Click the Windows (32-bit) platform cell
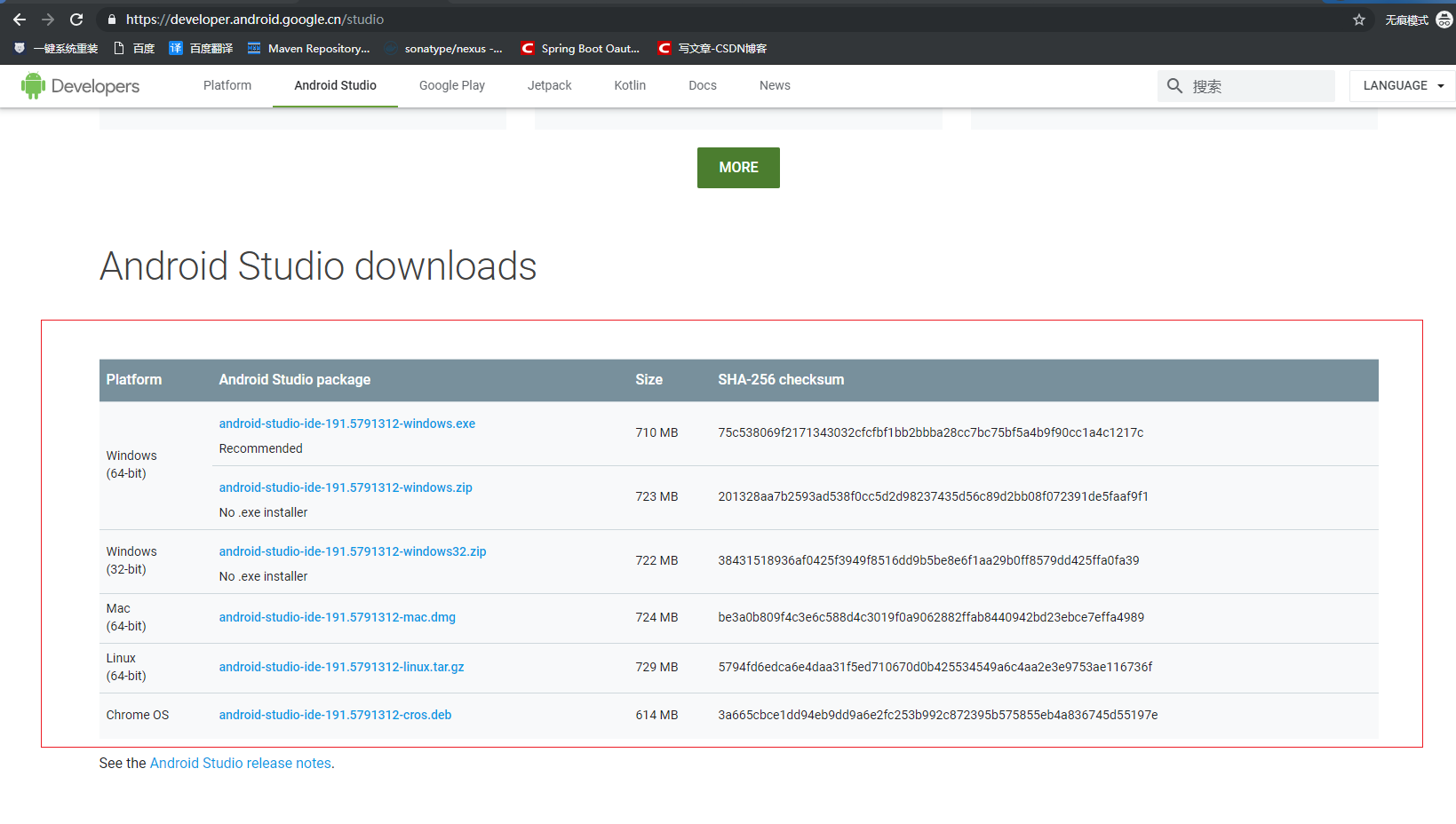1456x824 pixels. point(131,560)
